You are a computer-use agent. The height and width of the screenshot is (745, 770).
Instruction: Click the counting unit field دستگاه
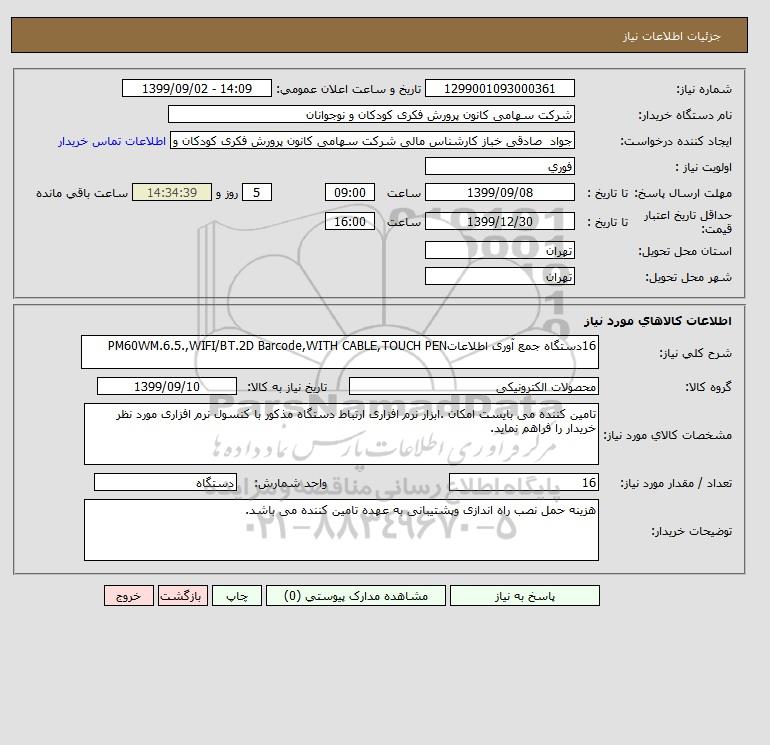(x=165, y=482)
